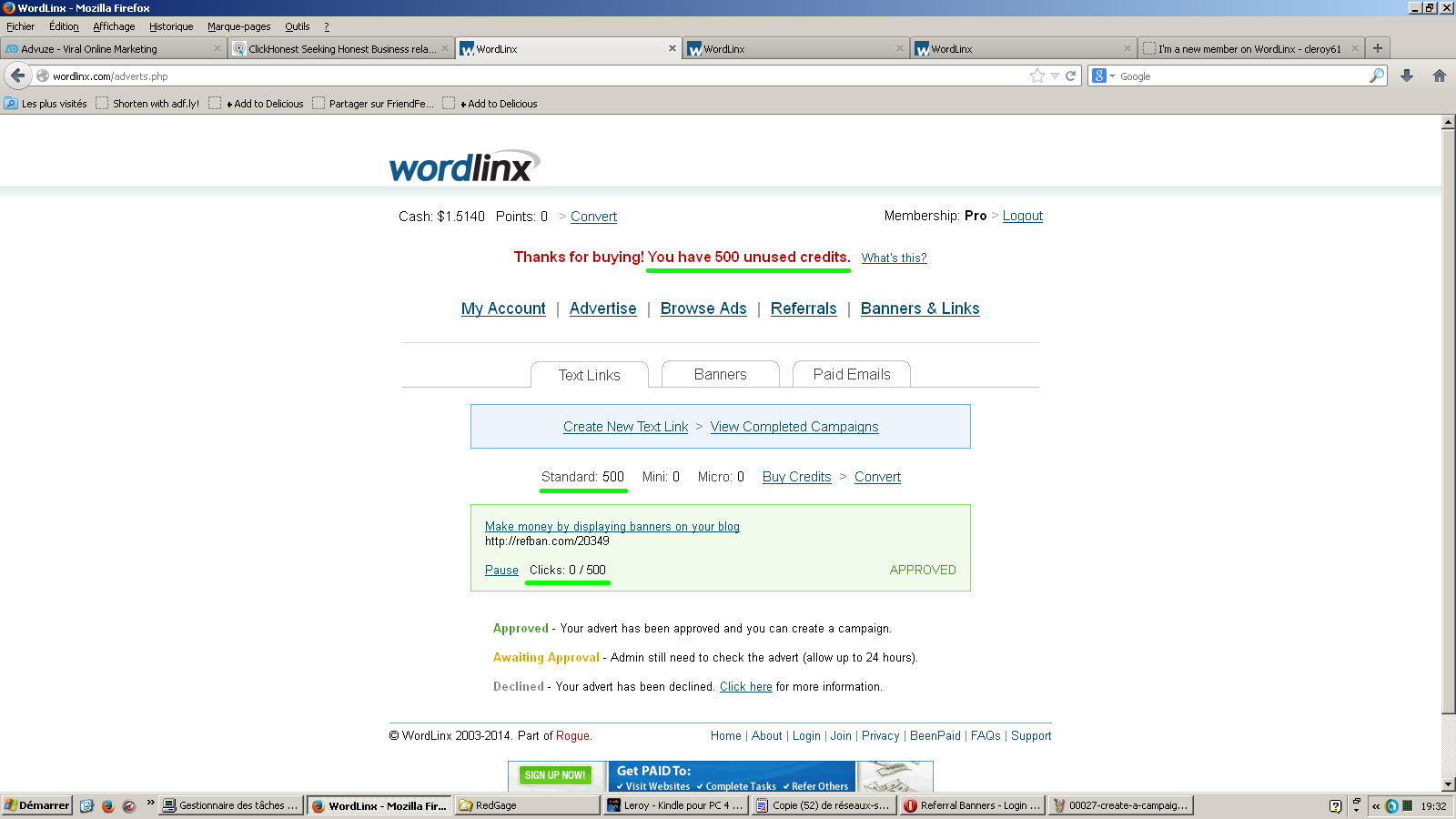Pause the refban advert campaign

(501, 570)
